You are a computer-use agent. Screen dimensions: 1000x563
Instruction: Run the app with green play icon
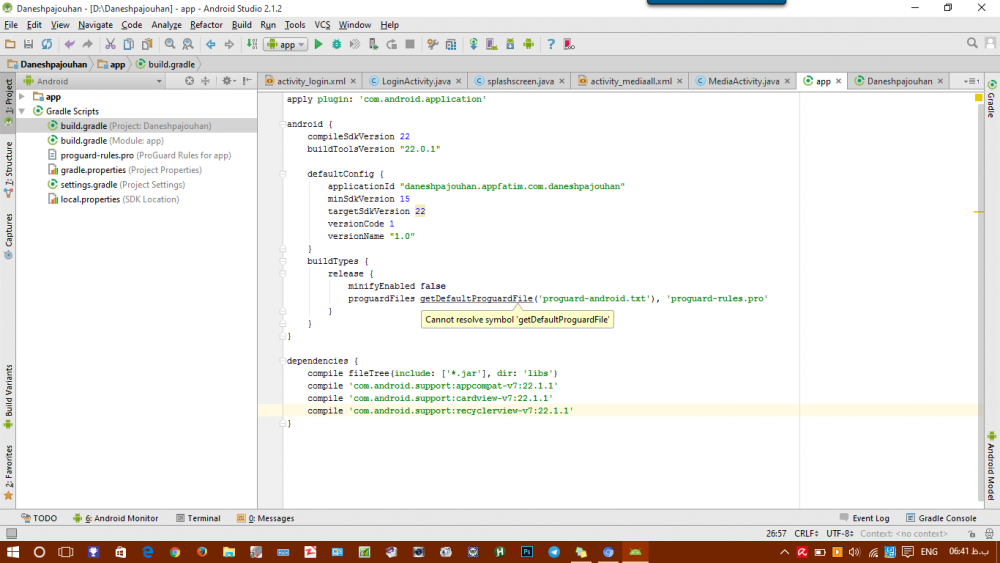coord(318,44)
